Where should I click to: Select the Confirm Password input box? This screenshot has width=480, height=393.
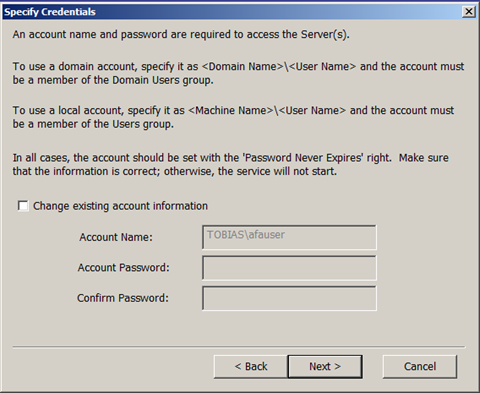(289, 298)
